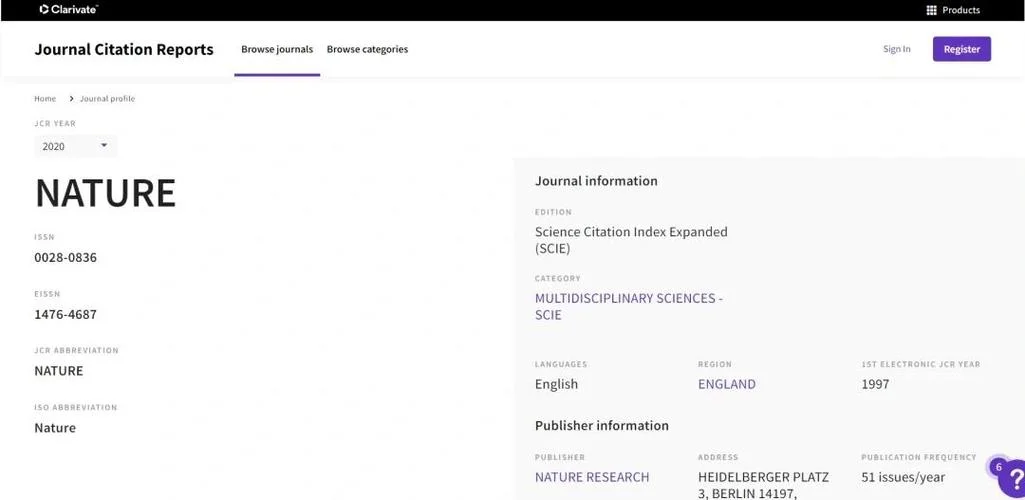Open the JCR Year 2020 dropdown
The width and height of the screenshot is (1025, 500).
pyautogui.click(x=75, y=146)
